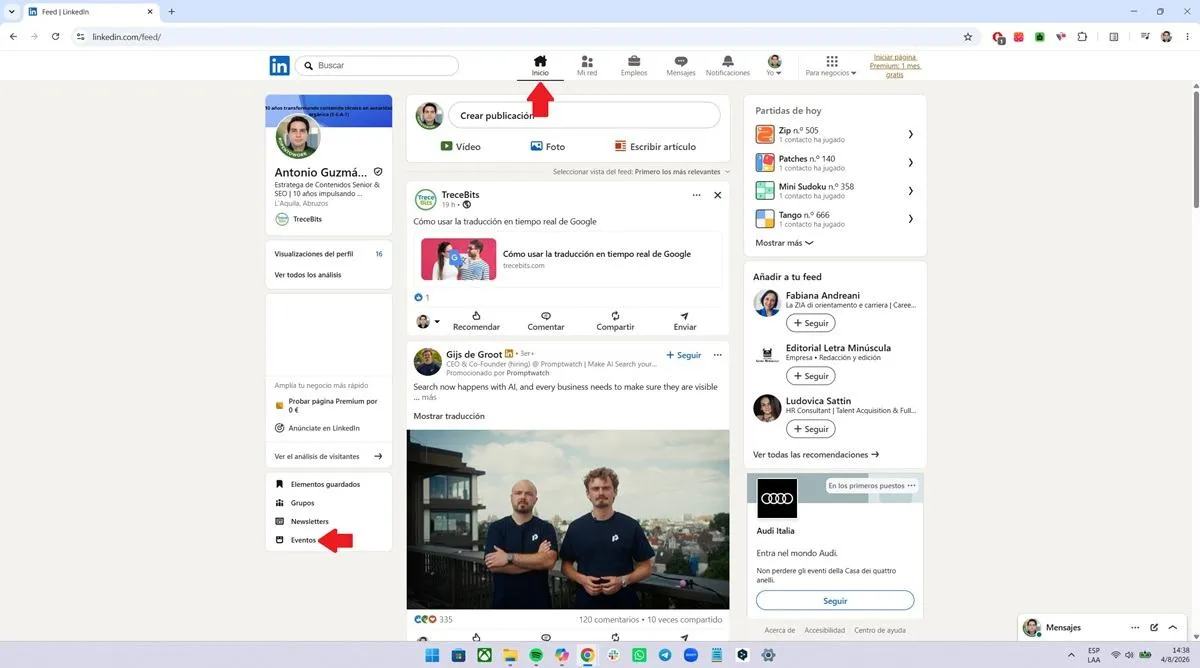The image size is (1200, 668).
Task: Open Ver todas las recomendaciones
Action: coord(816,454)
